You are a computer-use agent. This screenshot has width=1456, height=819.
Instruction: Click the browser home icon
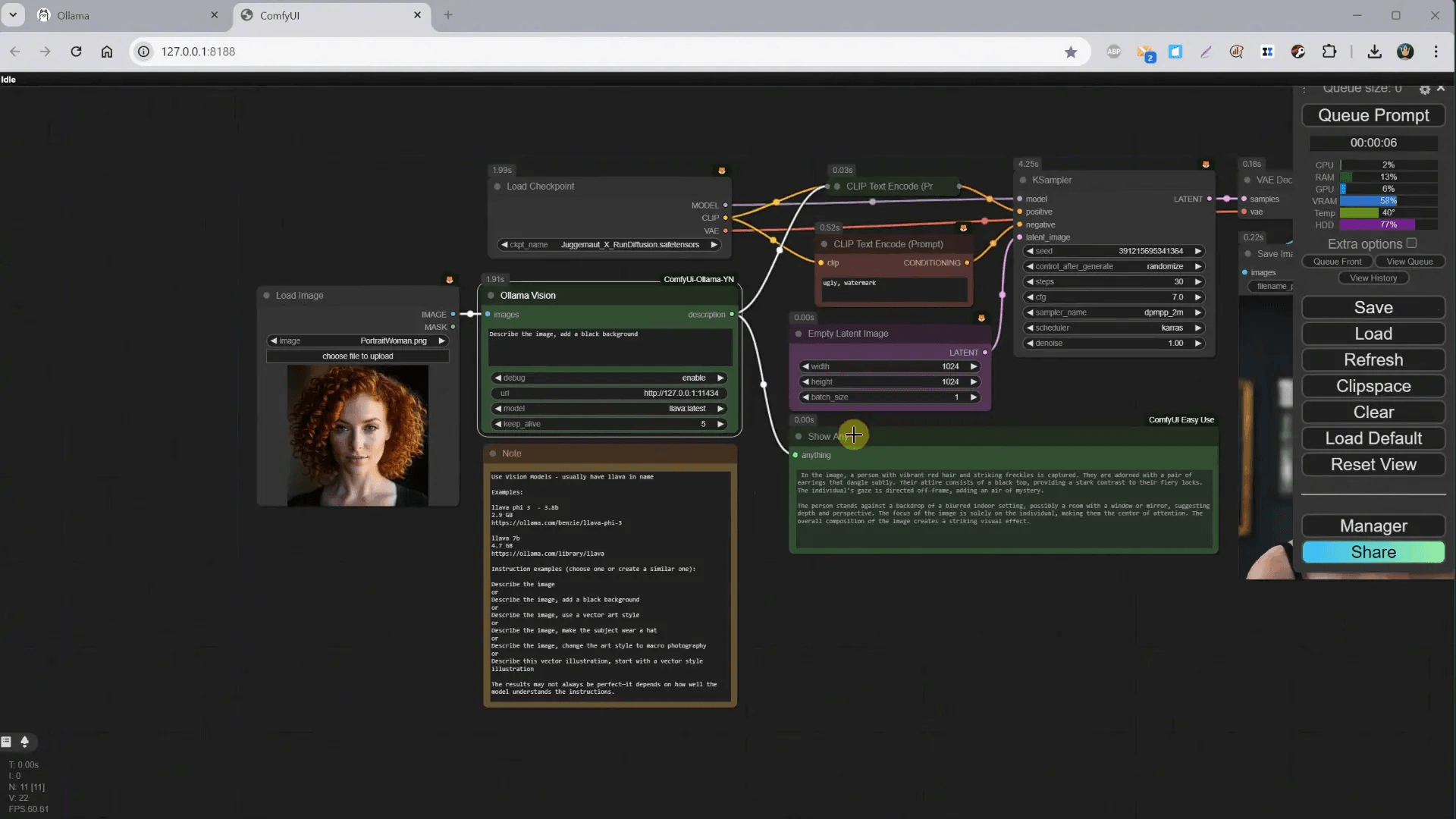[x=107, y=52]
